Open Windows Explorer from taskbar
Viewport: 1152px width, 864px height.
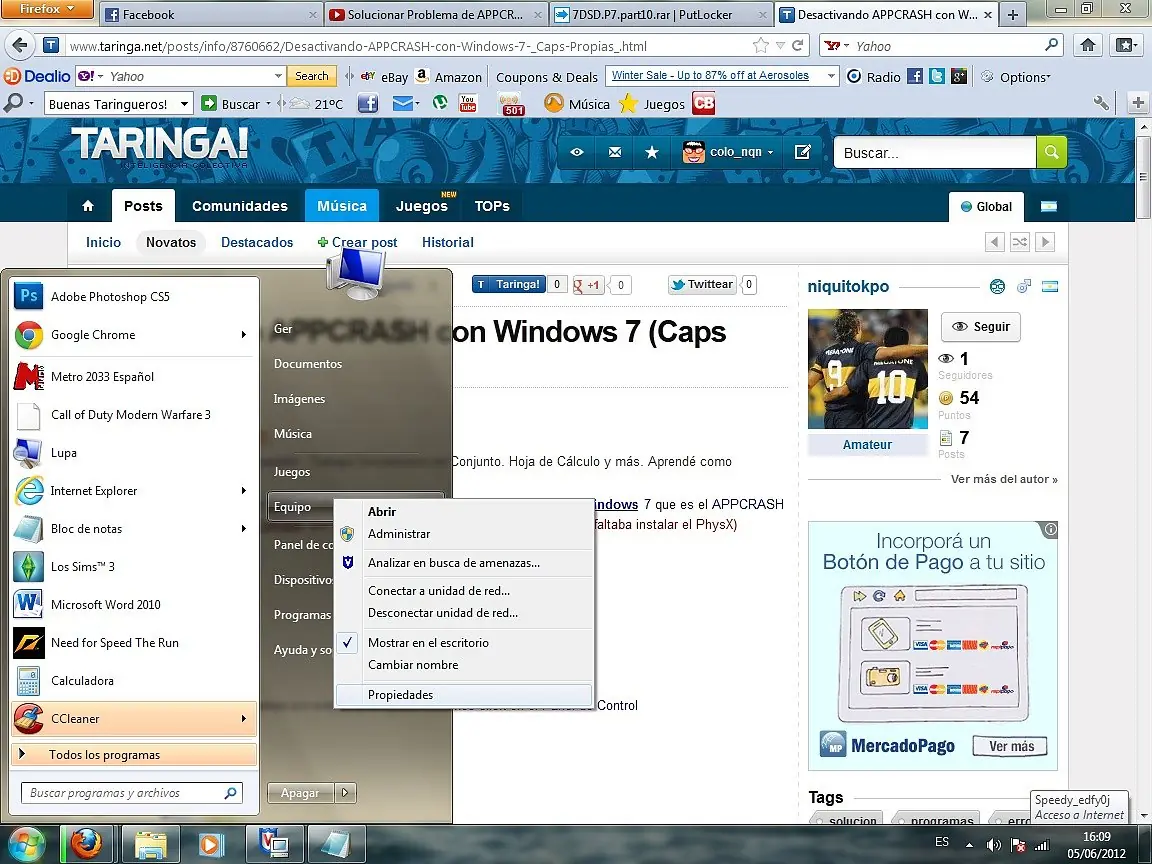(150, 844)
